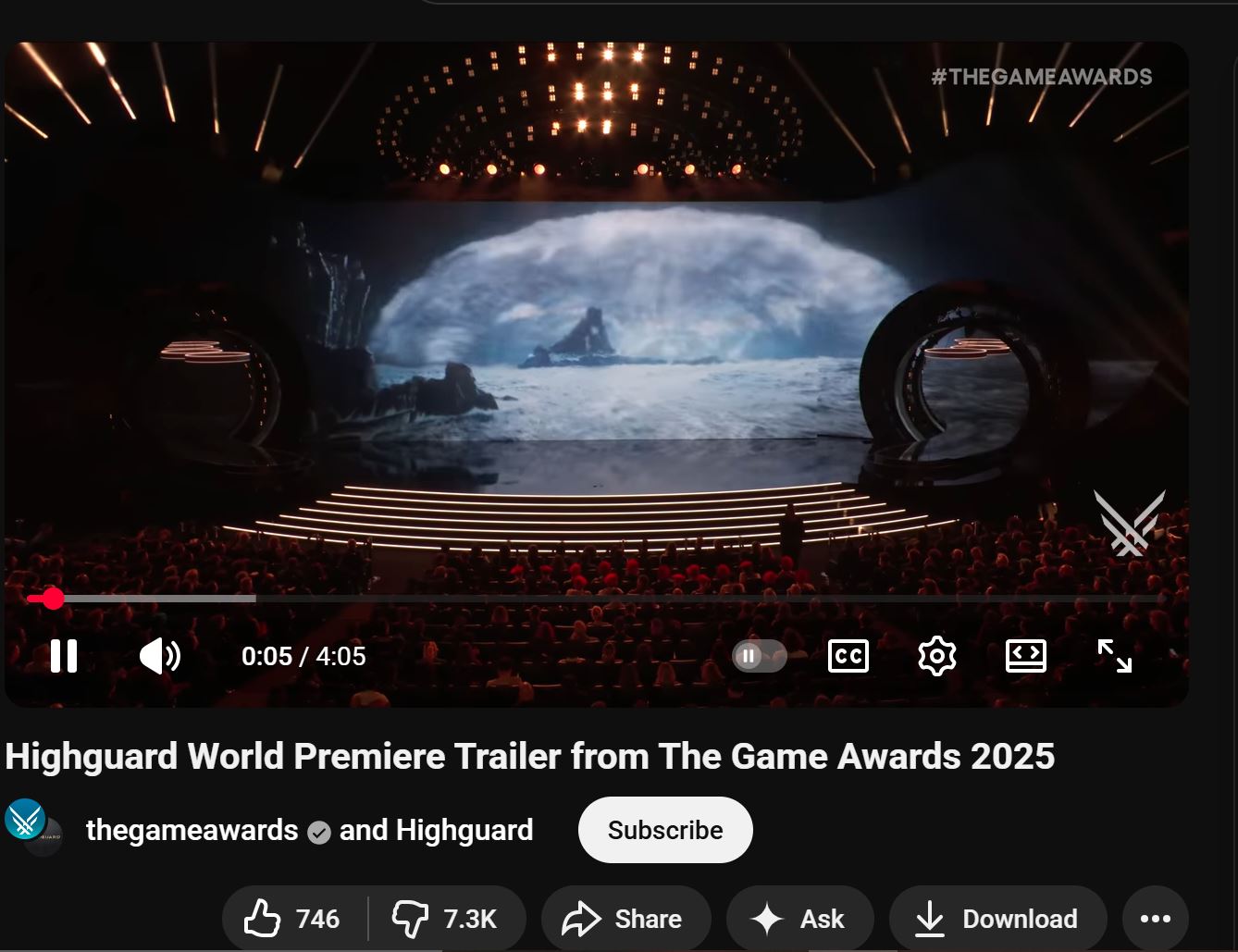Subscribe to the channel
The image size is (1238, 952).
tap(664, 830)
